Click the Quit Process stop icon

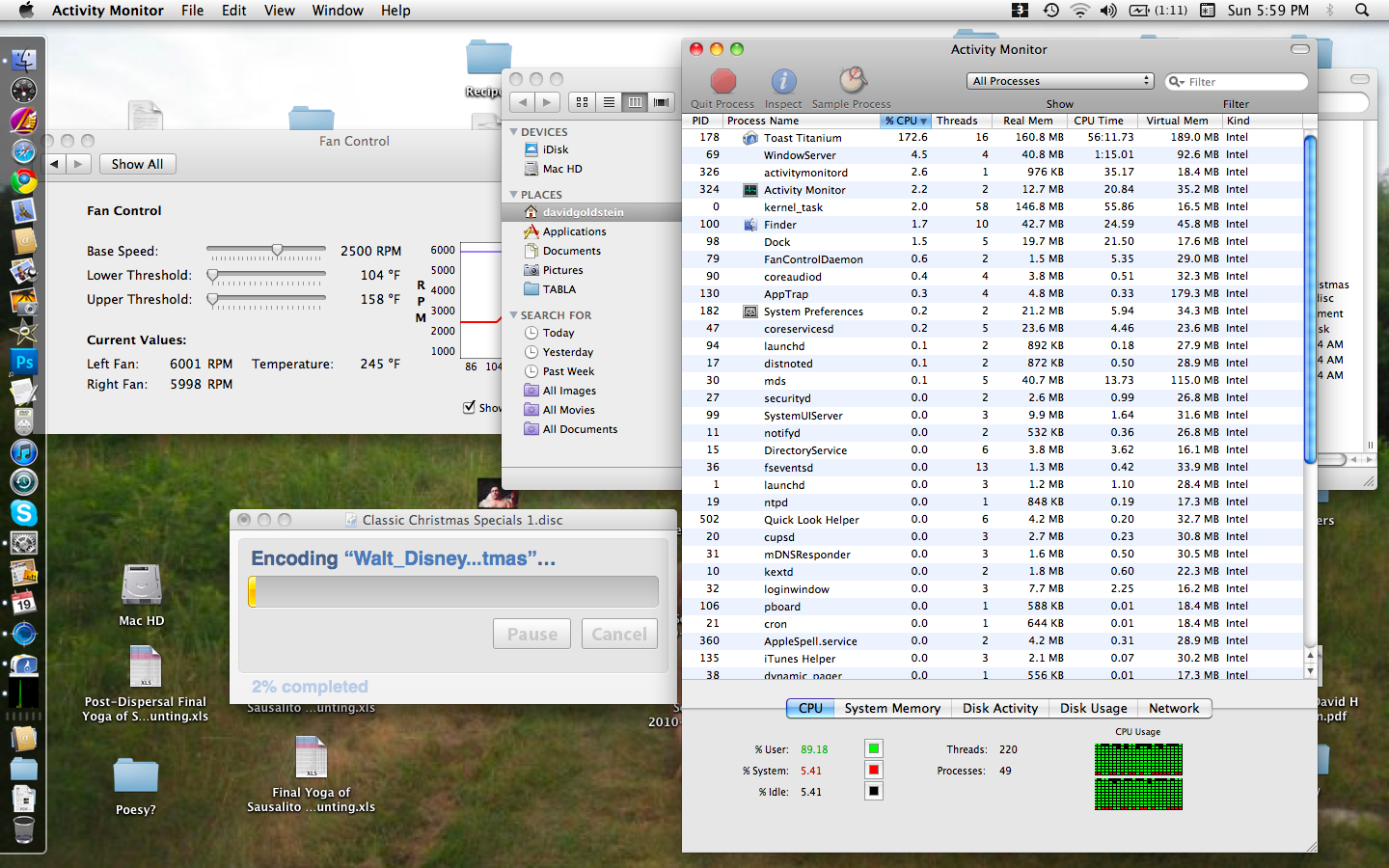tap(722, 81)
